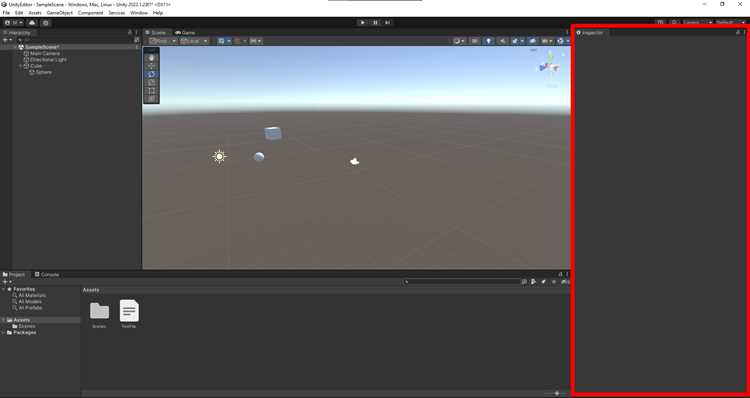Switch to the Game tab
The image size is (750, 398).
click(185, 33)
